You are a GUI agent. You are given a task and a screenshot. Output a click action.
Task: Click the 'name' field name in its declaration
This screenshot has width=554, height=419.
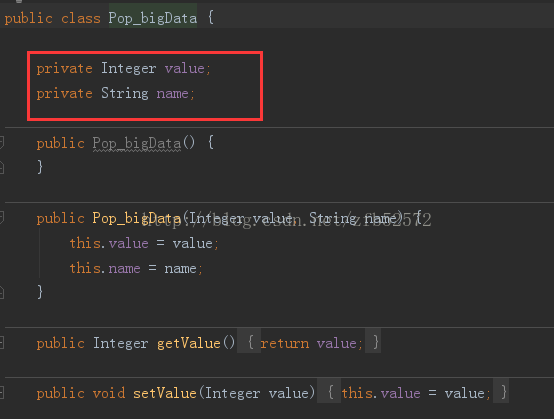[x=172, y=94]
